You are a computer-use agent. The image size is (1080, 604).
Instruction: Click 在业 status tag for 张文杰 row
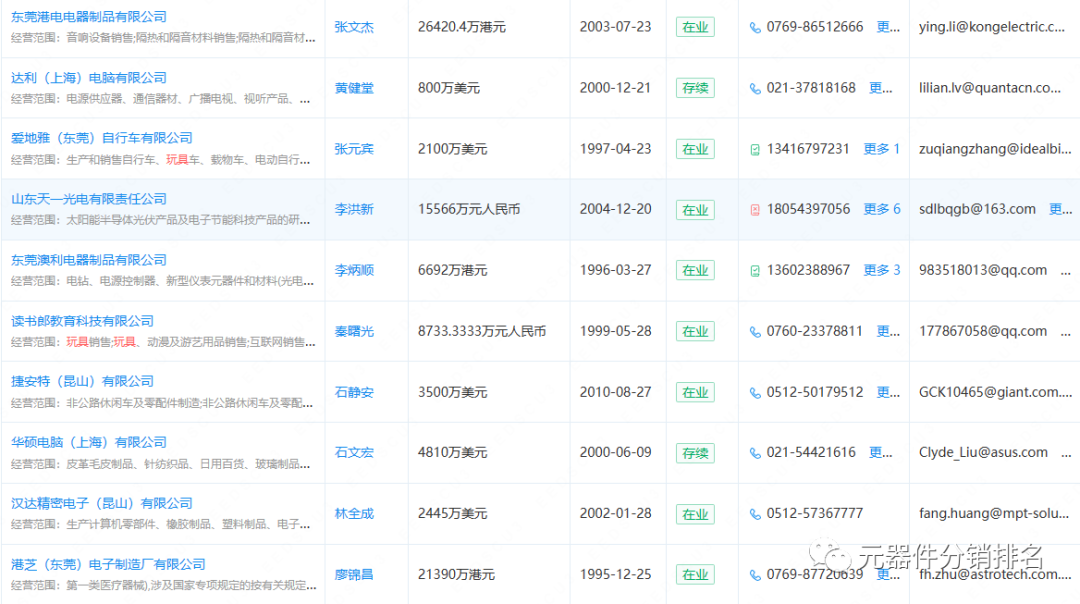pyautogui.click(x=695, y=28)
